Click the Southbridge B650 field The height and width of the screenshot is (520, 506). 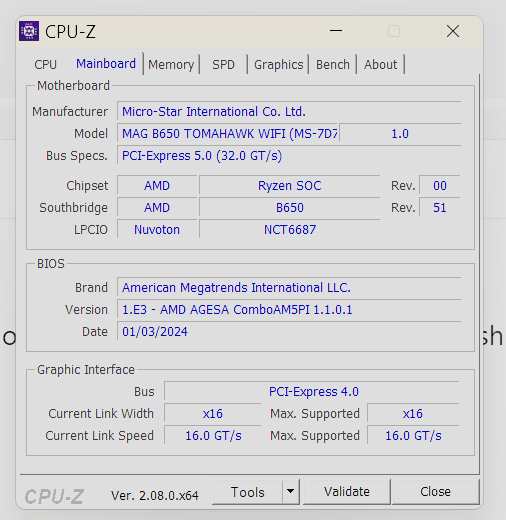point(290,207)
